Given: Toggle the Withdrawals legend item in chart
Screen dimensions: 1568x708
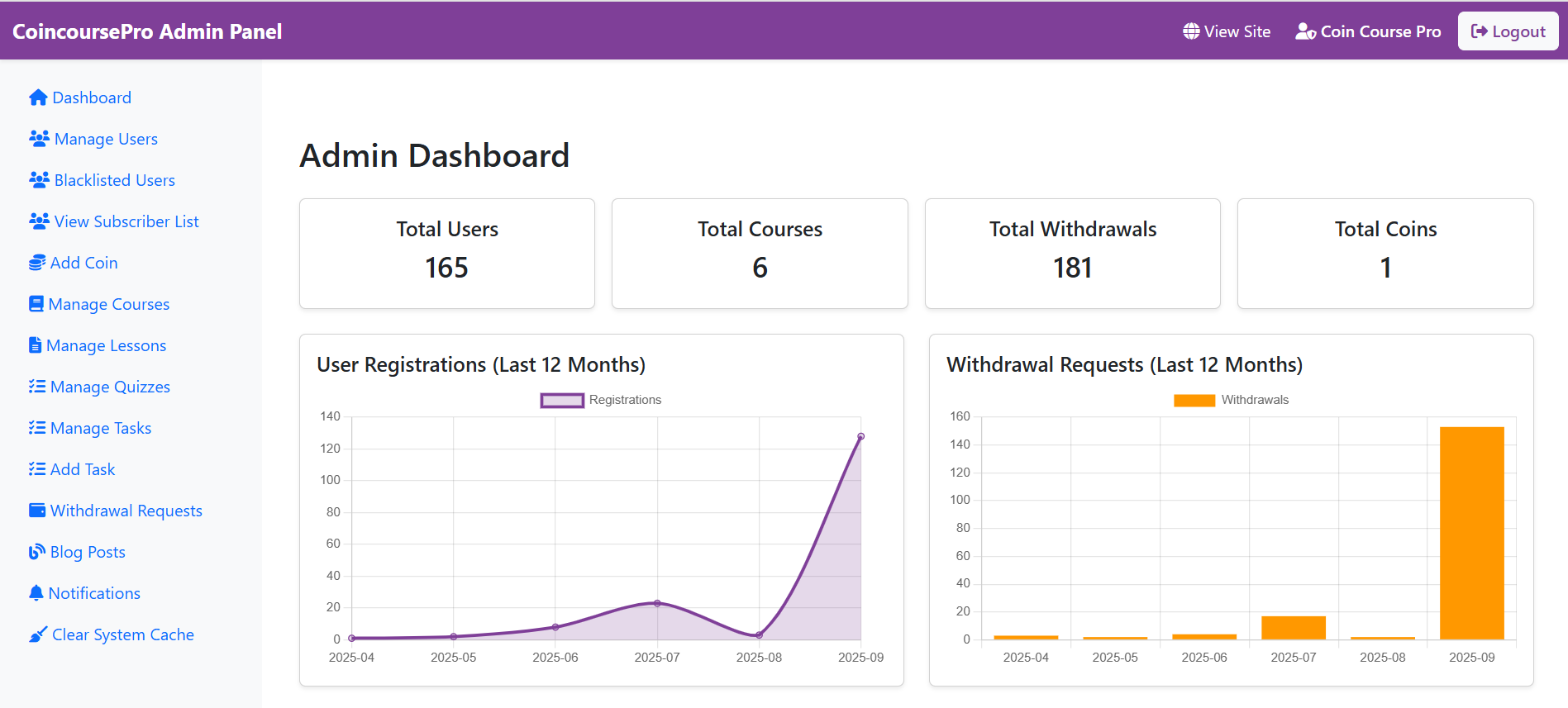Looking at the screenshot, I should [x=1231, y=400].
